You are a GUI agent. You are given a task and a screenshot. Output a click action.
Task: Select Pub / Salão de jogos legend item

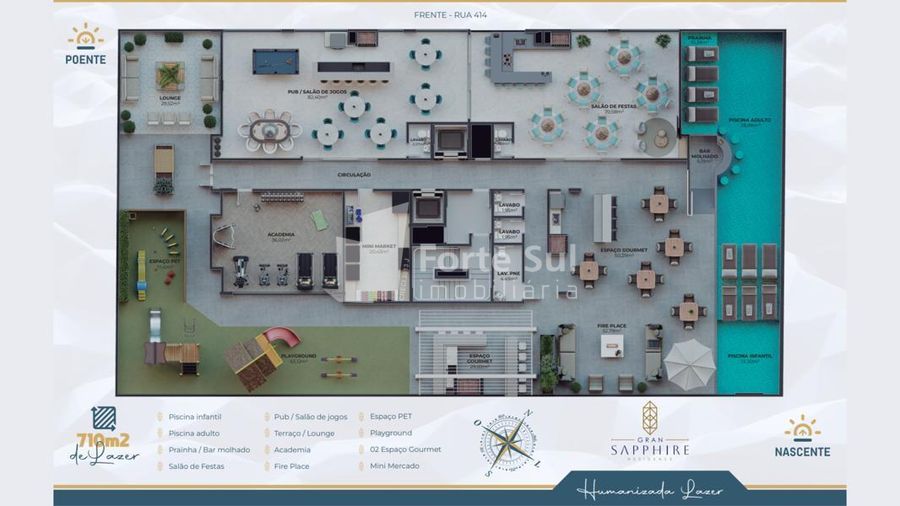coord(311,417)
